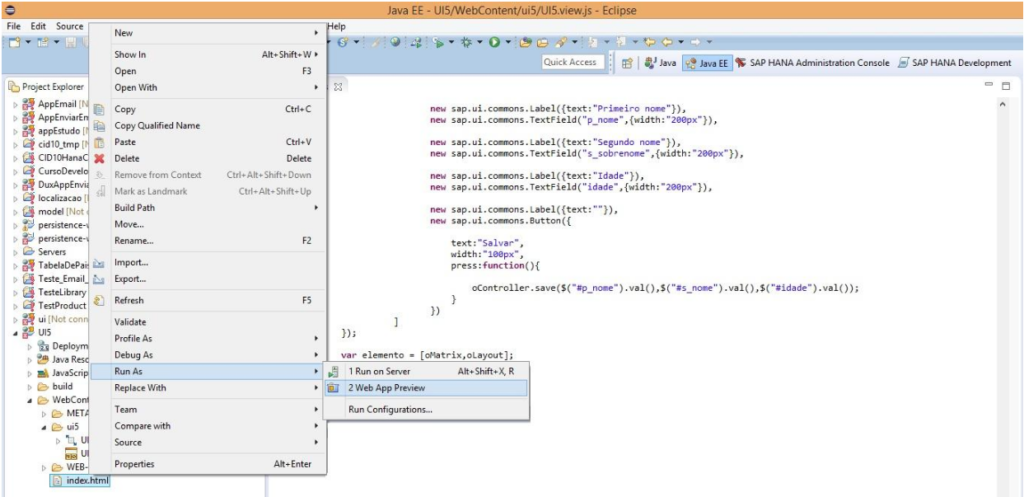This screenshot has width=1024, height=497.
Task: Click Properties in the context menu
Action: (134, 464)
